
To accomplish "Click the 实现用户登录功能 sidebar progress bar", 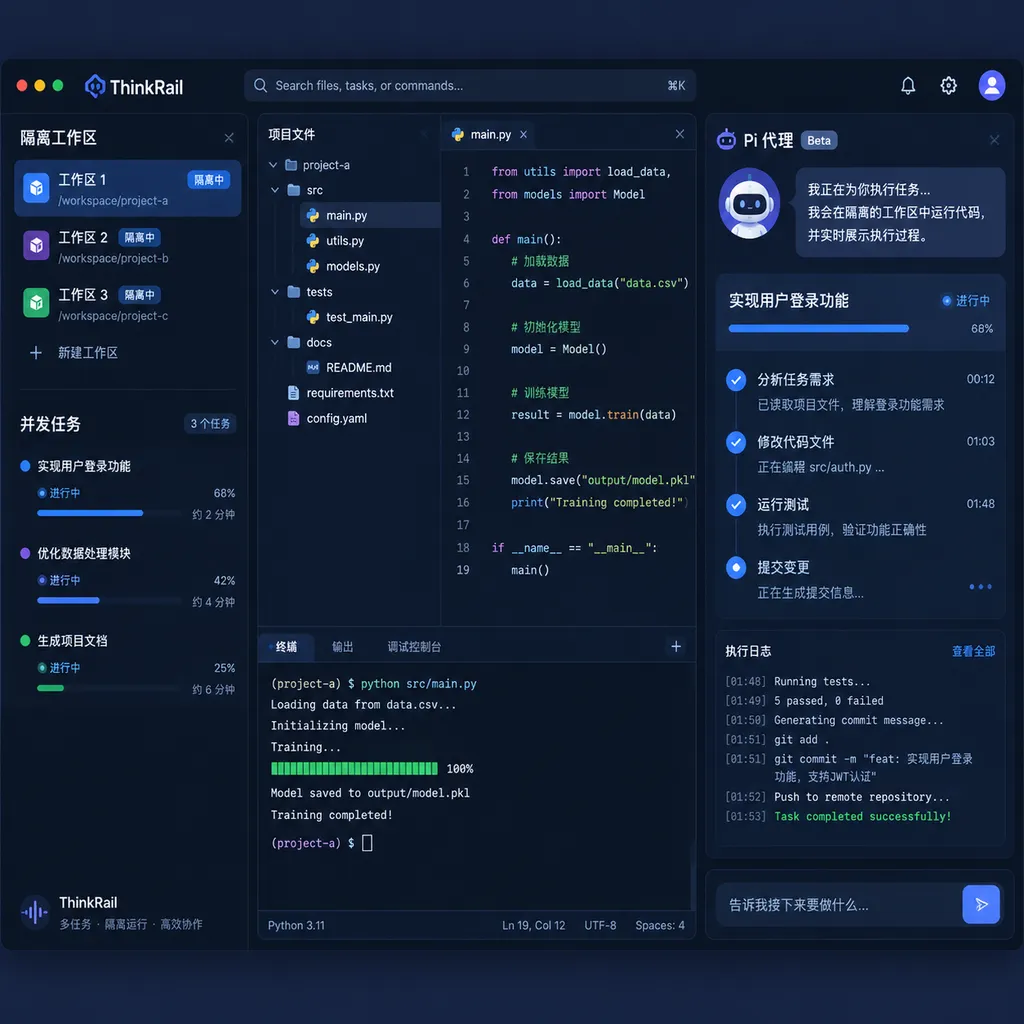I will click(x=108, y=513).
